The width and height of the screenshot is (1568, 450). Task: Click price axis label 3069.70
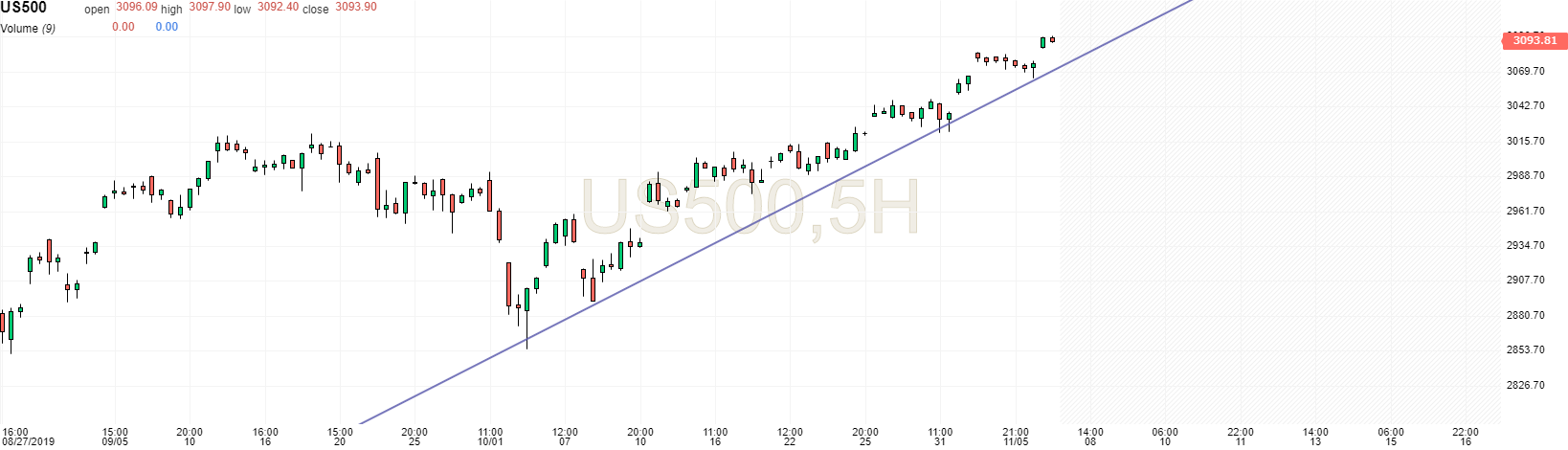1526,72
